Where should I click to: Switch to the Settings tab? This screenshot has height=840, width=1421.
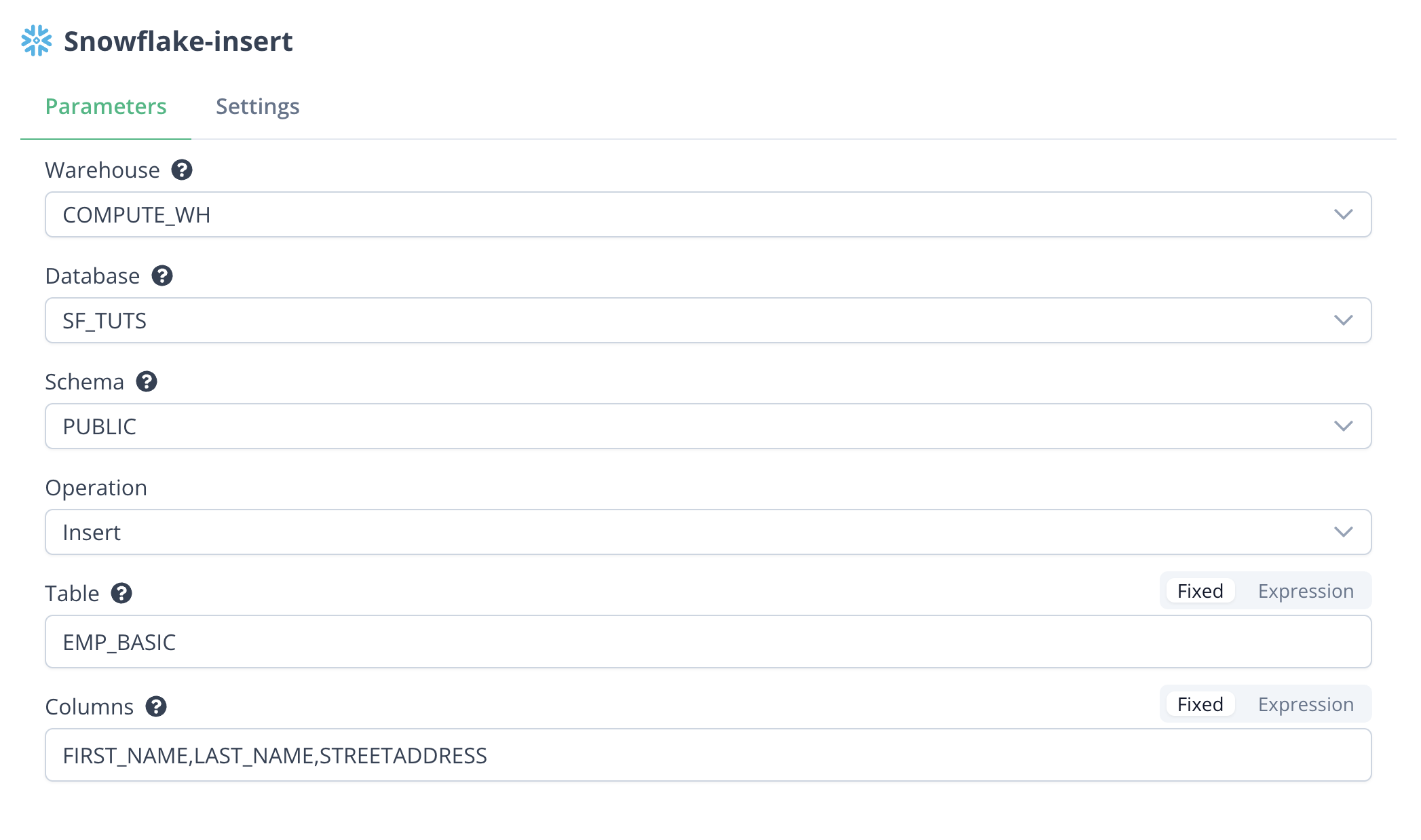(x=257, y=107)
